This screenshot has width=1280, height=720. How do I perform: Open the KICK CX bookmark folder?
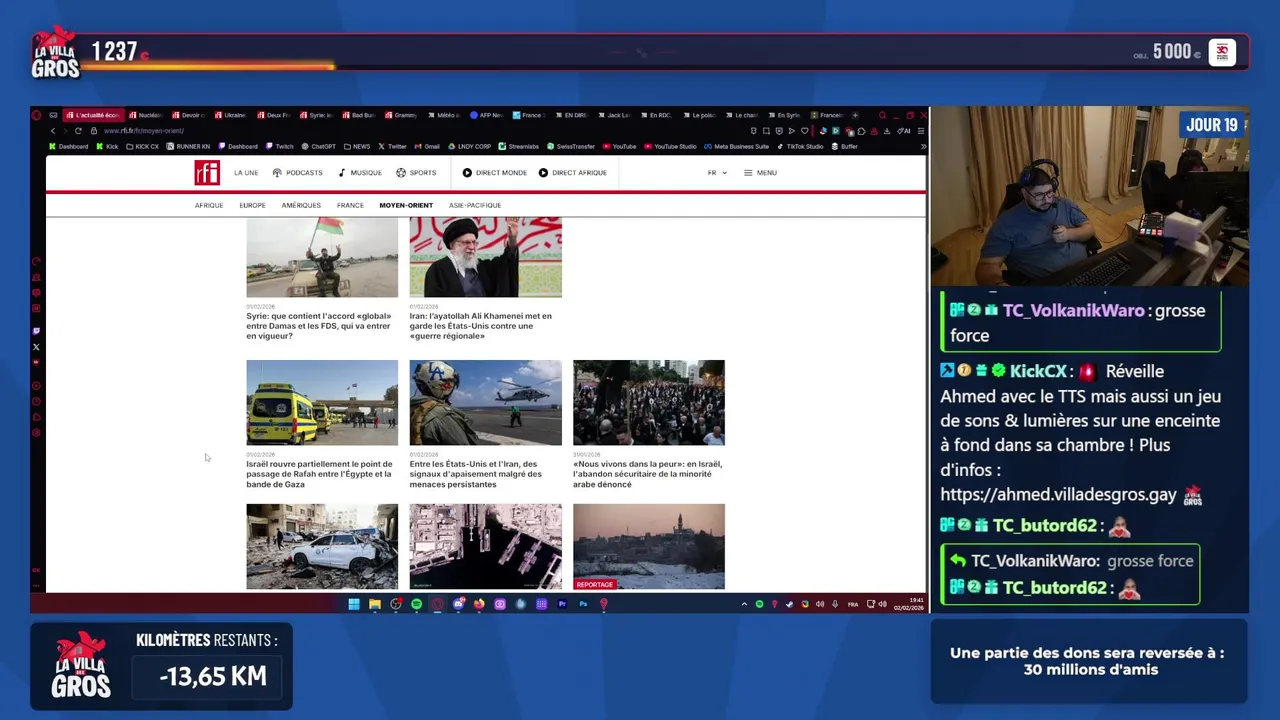click(x=142, y=146)
